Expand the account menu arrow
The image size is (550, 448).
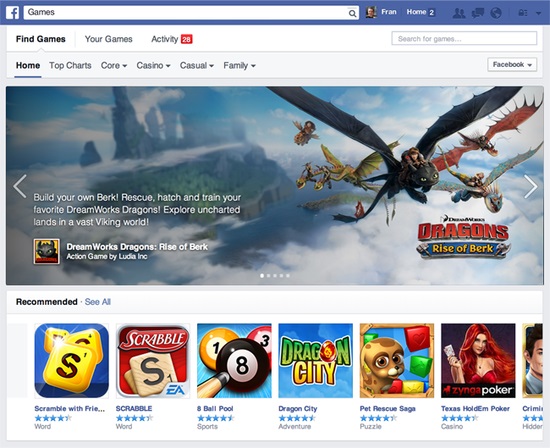538,13
